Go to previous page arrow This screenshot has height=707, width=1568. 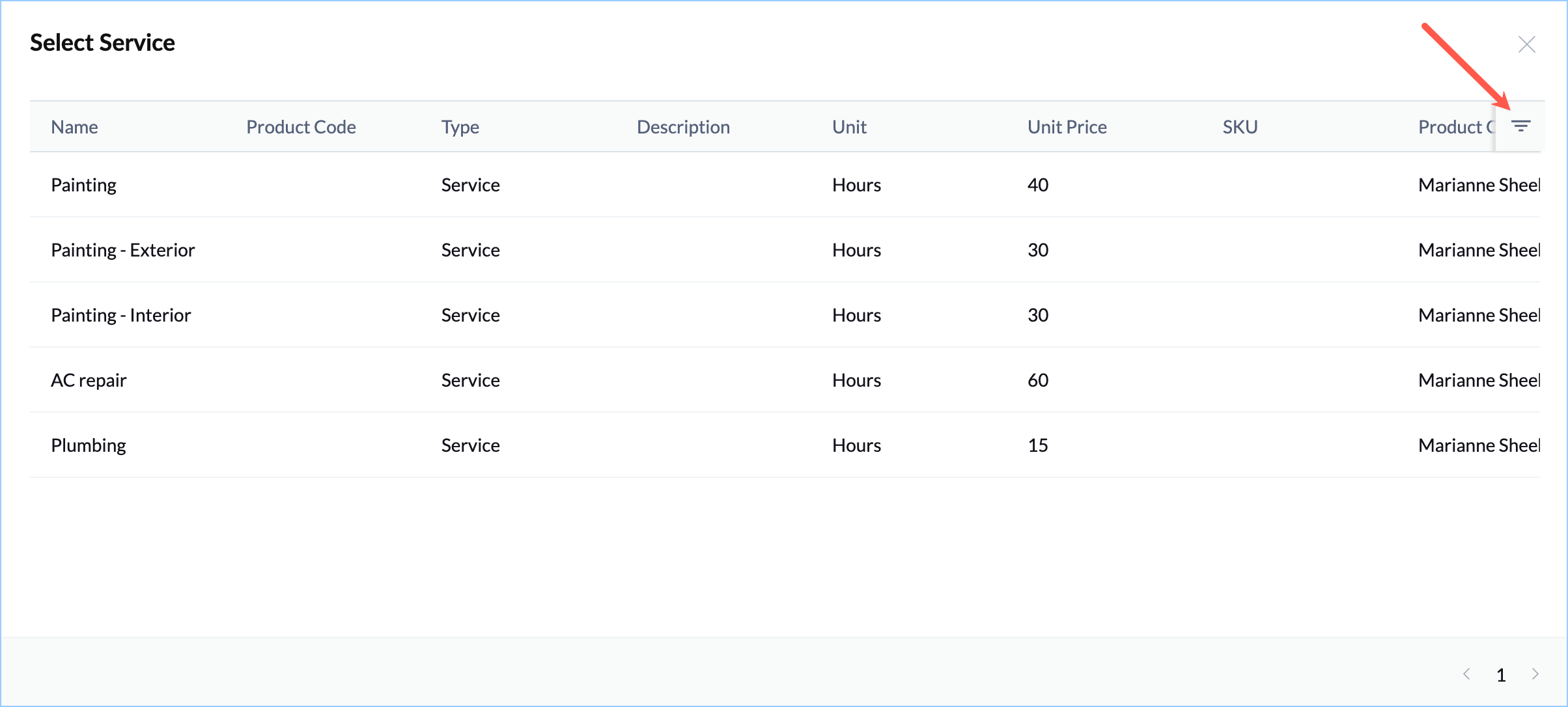[1467, 674]
